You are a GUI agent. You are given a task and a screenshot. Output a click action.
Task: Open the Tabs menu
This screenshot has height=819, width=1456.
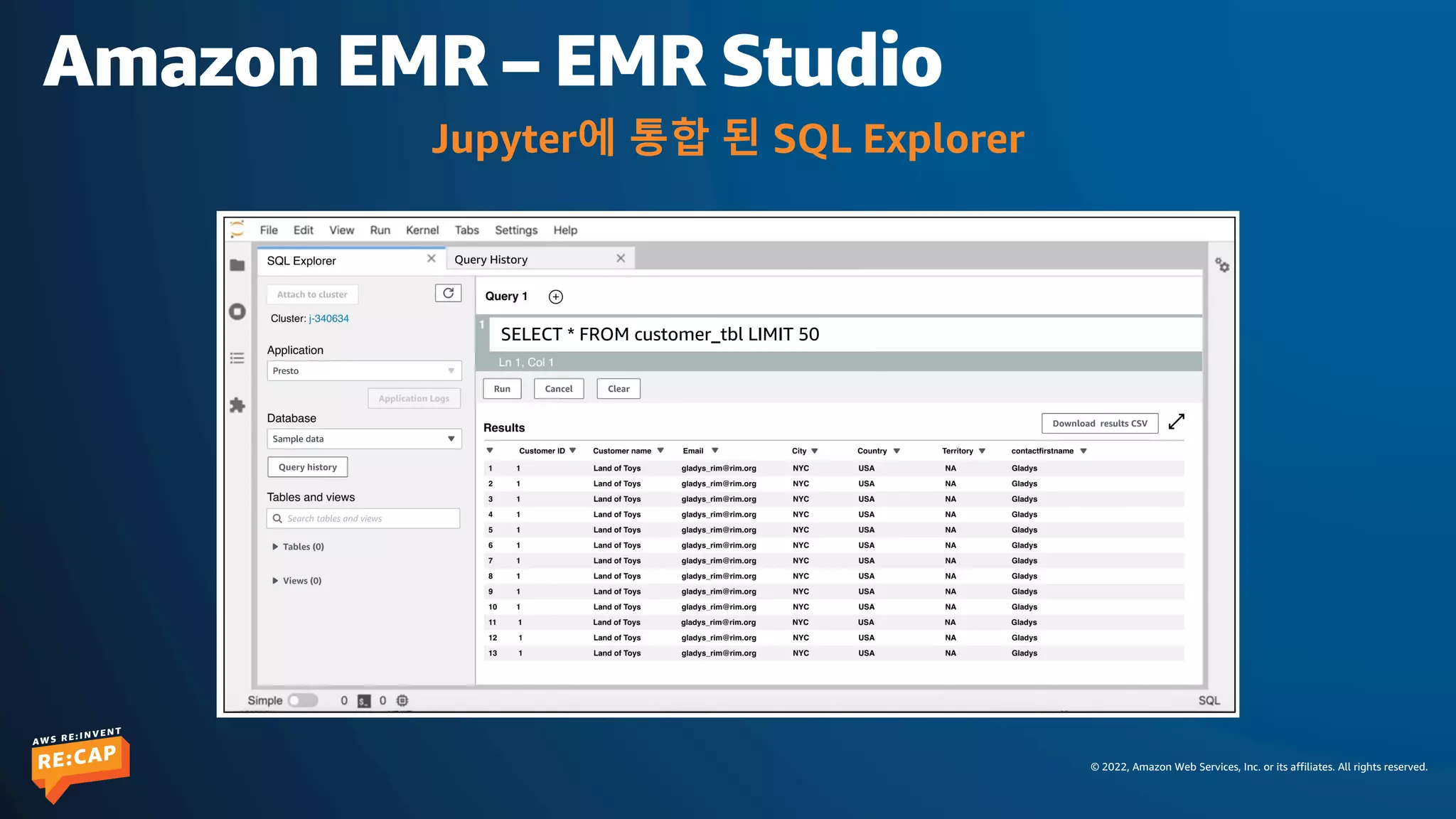[467, 230]
